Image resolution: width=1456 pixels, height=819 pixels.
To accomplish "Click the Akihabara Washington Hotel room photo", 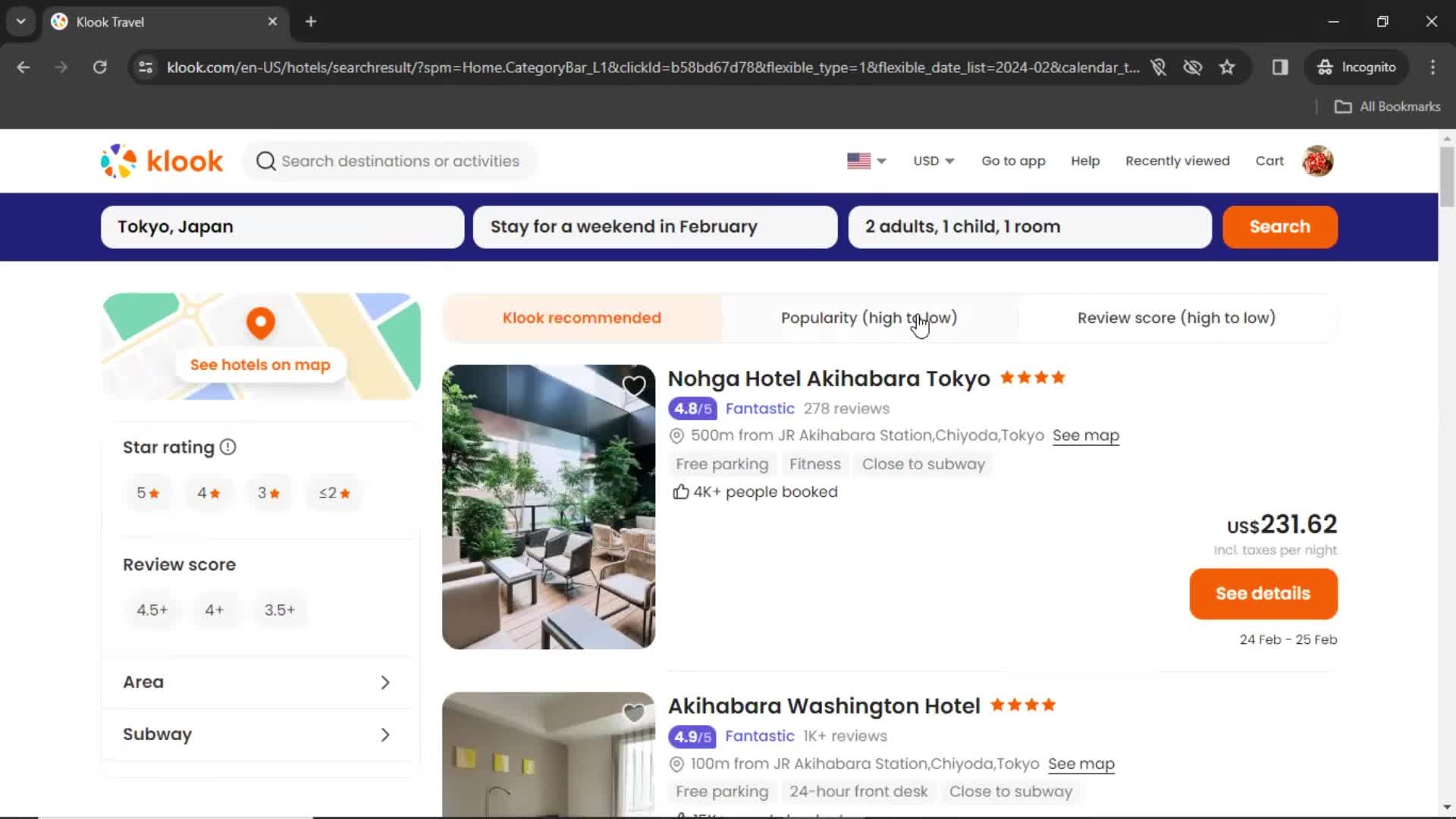I will (x=548, y=755).
